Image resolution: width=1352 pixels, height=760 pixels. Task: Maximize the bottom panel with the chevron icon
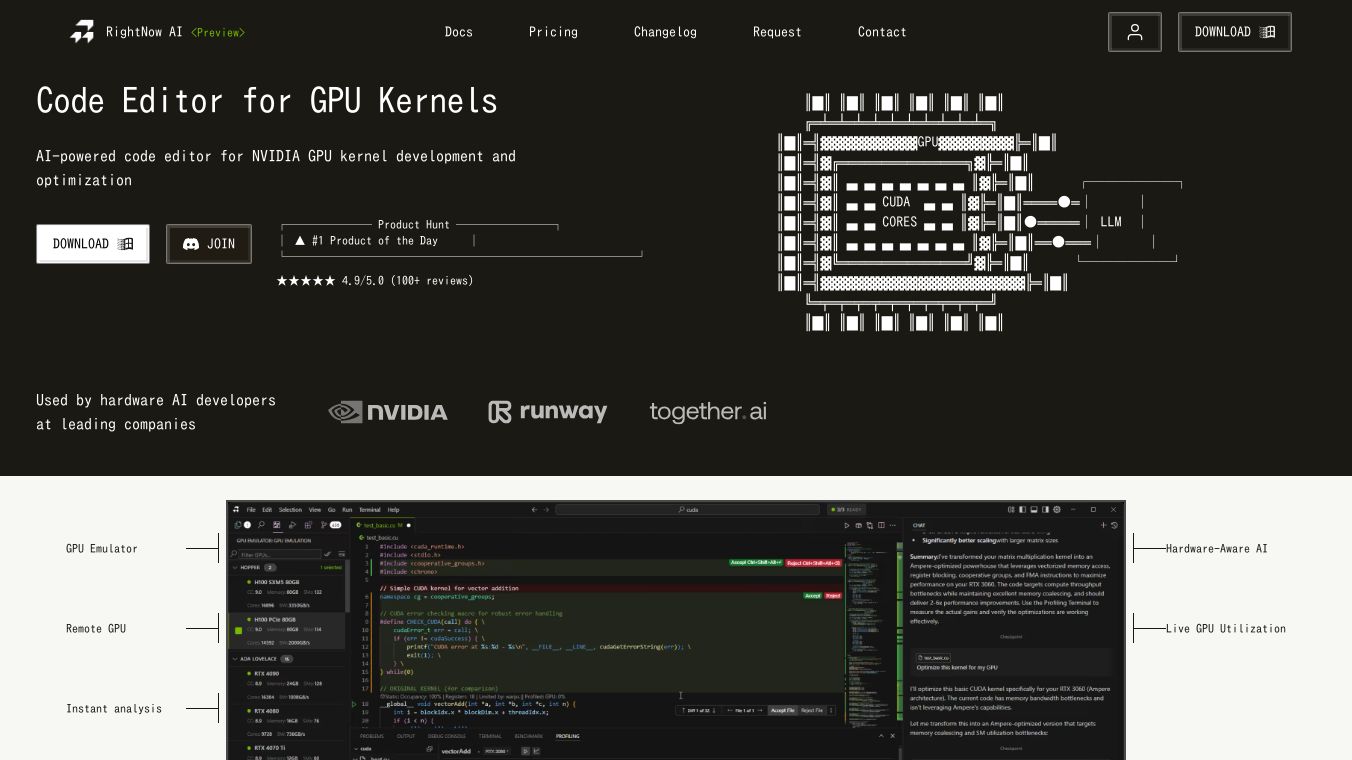click(880, 736)
